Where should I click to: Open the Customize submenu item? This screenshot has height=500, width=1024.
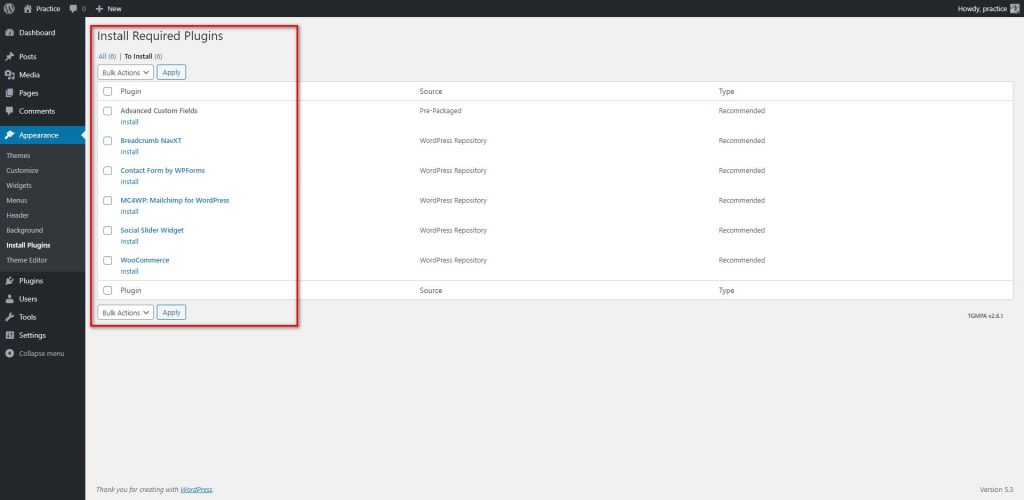pyautogui.click(x=22, y=170)
